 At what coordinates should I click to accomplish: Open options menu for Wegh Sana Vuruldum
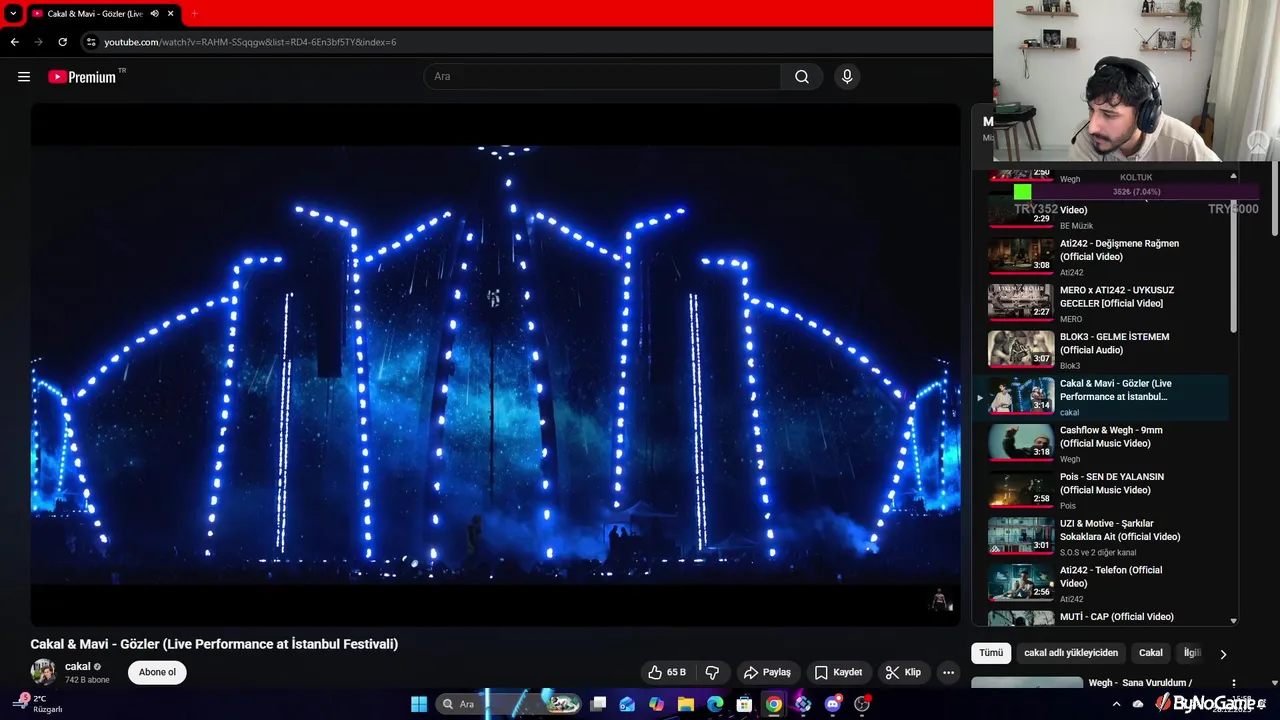1233,684
